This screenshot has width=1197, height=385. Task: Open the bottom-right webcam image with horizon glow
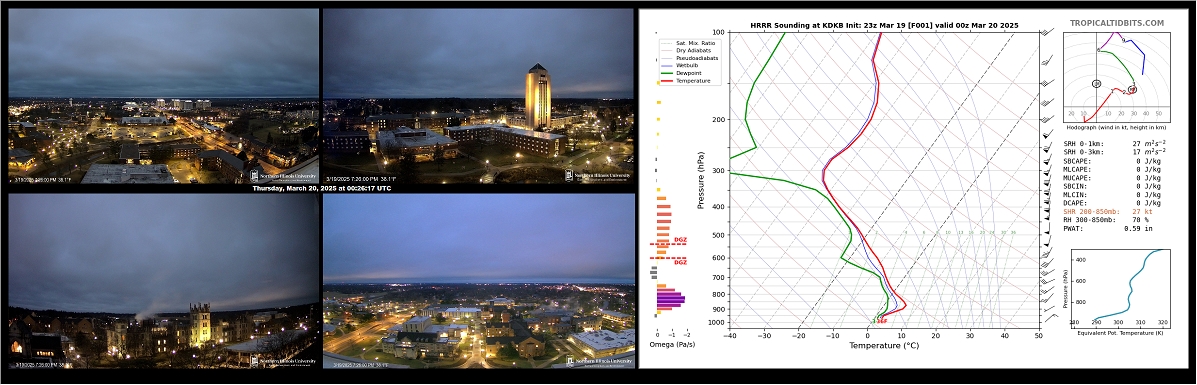coord(479,281)
